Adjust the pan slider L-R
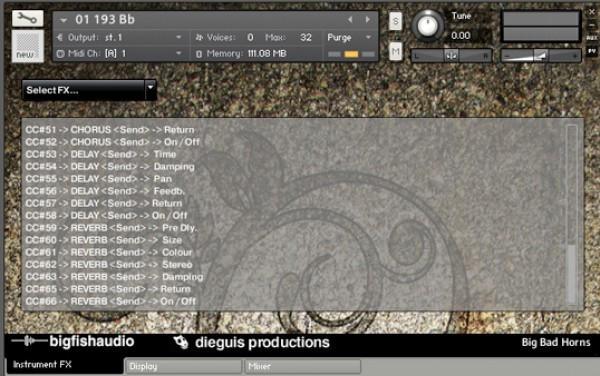 [x=452, y=56]
